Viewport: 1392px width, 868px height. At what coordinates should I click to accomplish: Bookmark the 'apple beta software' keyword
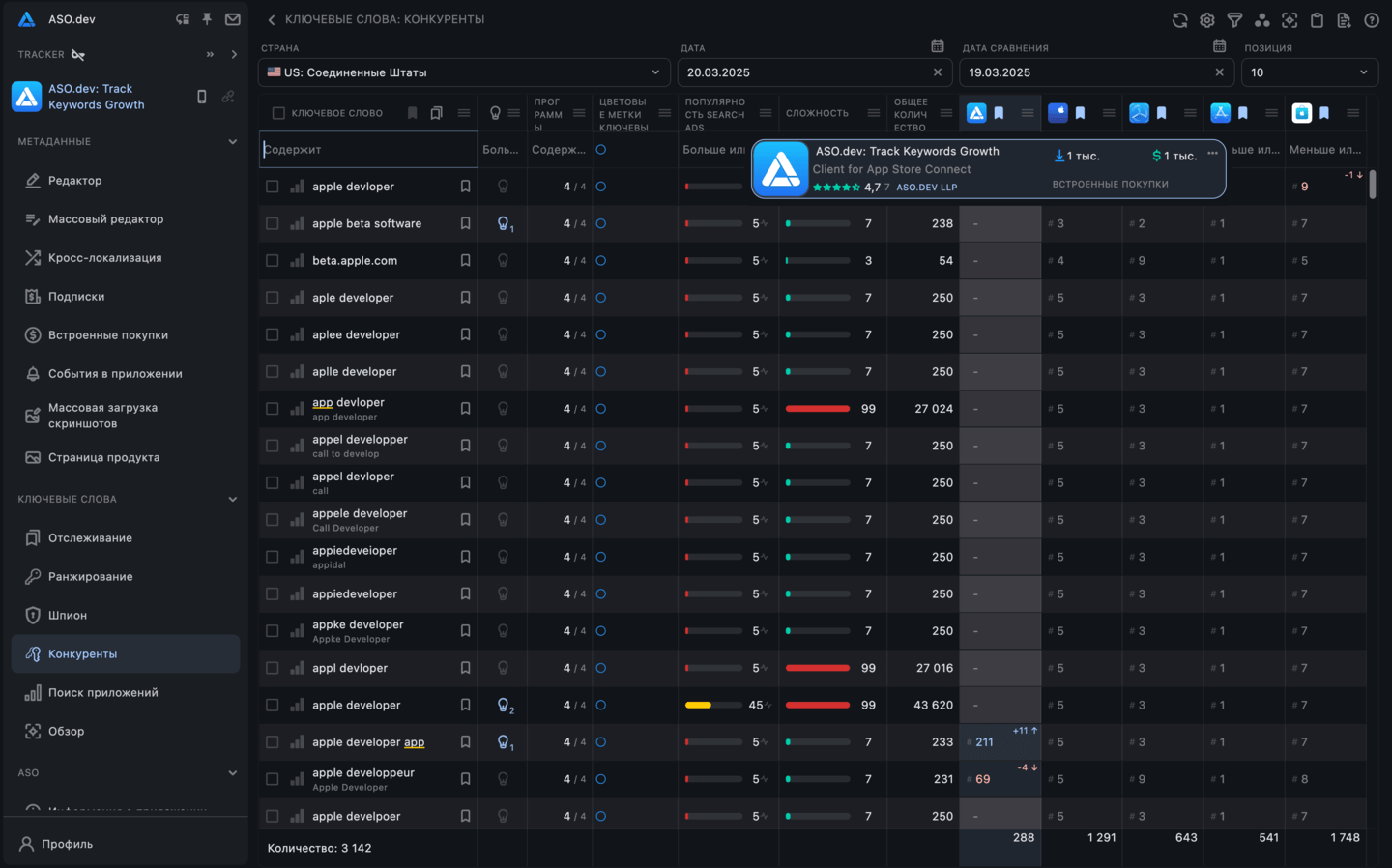pos(465,223)
